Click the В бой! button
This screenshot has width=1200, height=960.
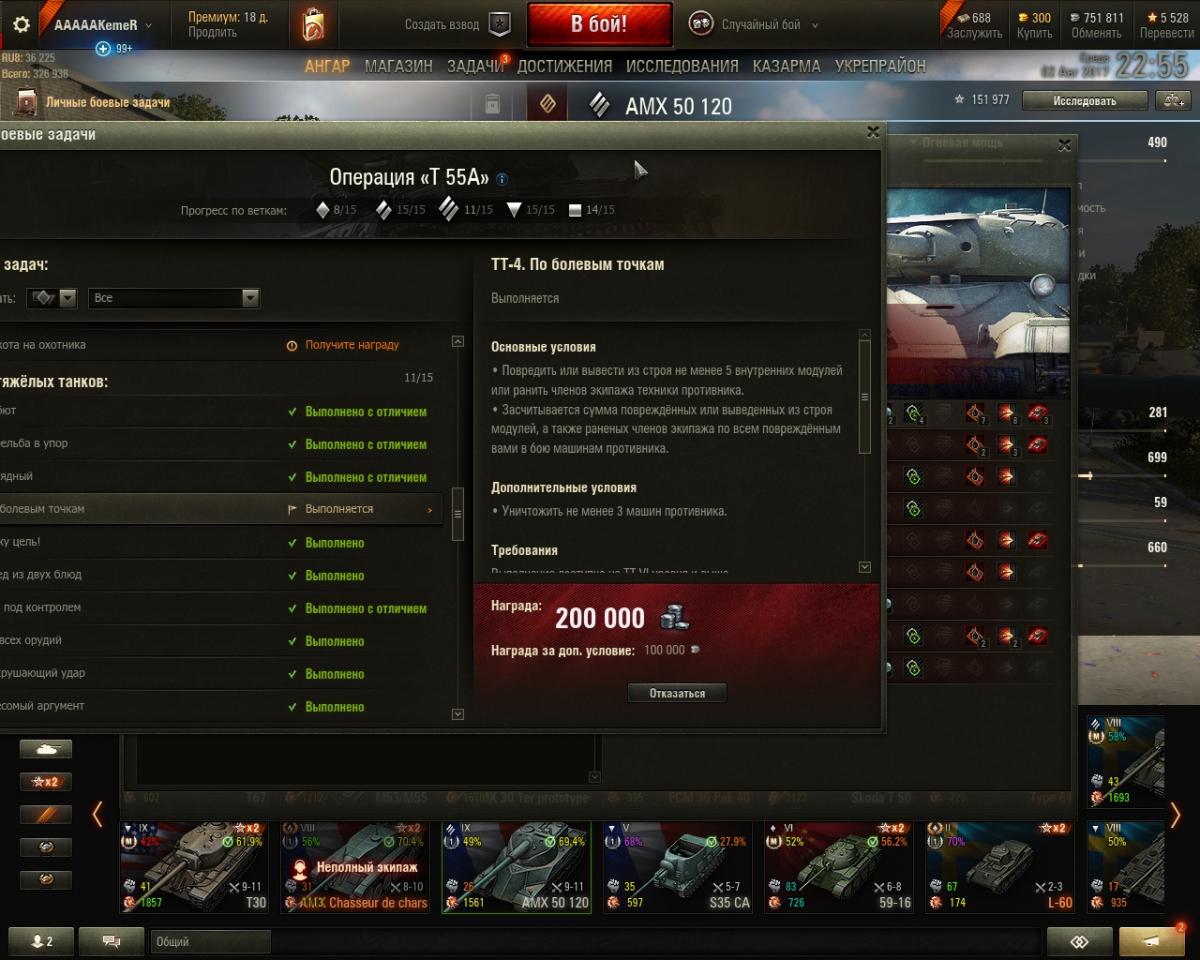pos(599,25)
